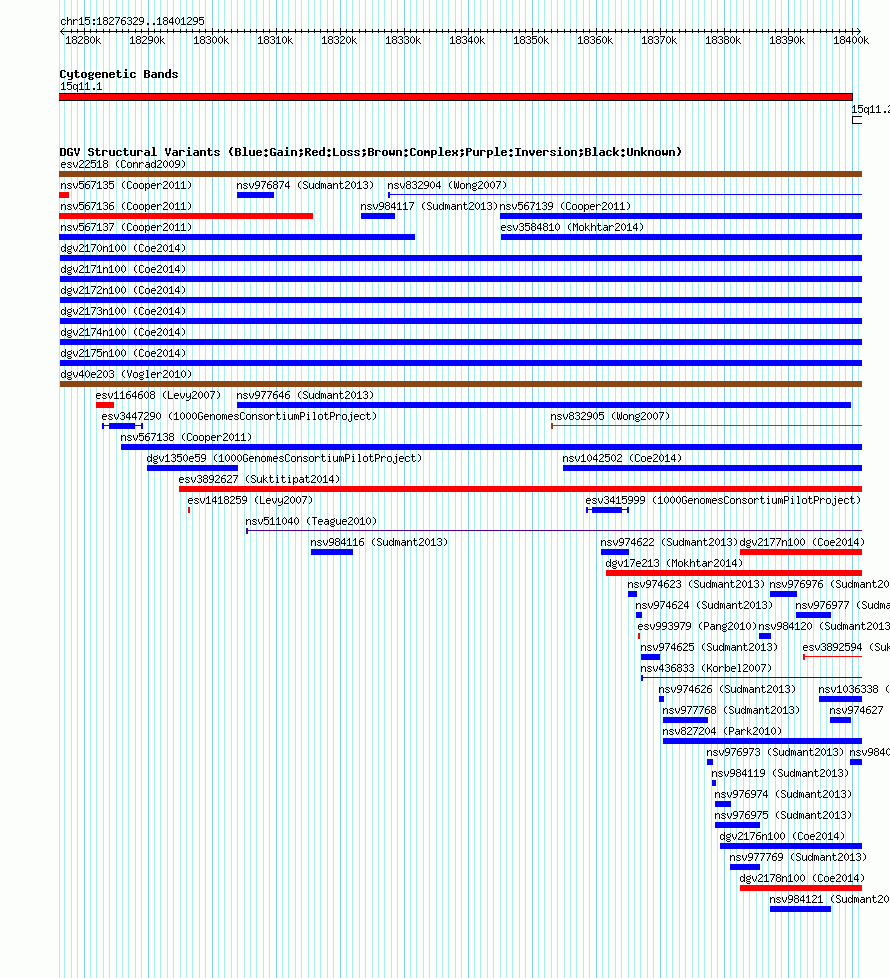Select dgv2171n100 (Coe2014) label
The width and height of the screenshot is (890, 978).
[x=123, y=269]
